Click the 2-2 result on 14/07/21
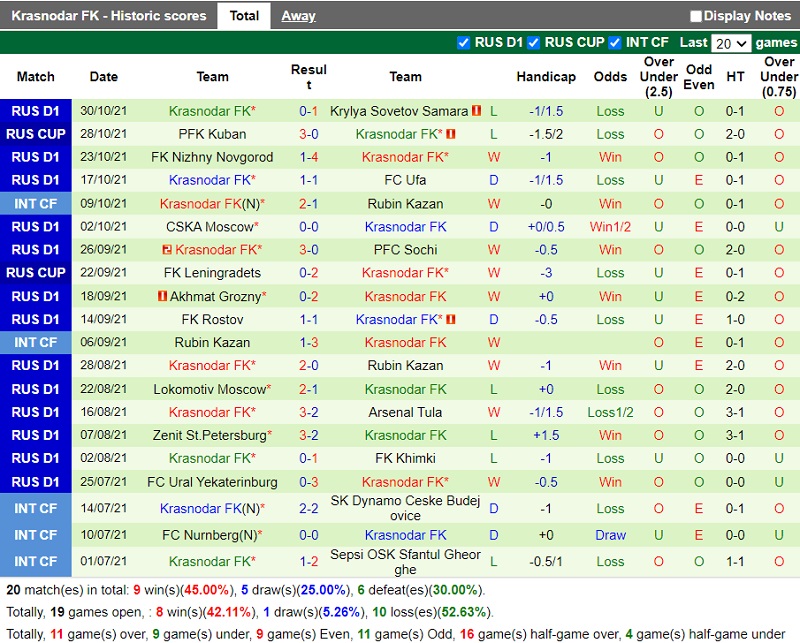 pos(309,508)
